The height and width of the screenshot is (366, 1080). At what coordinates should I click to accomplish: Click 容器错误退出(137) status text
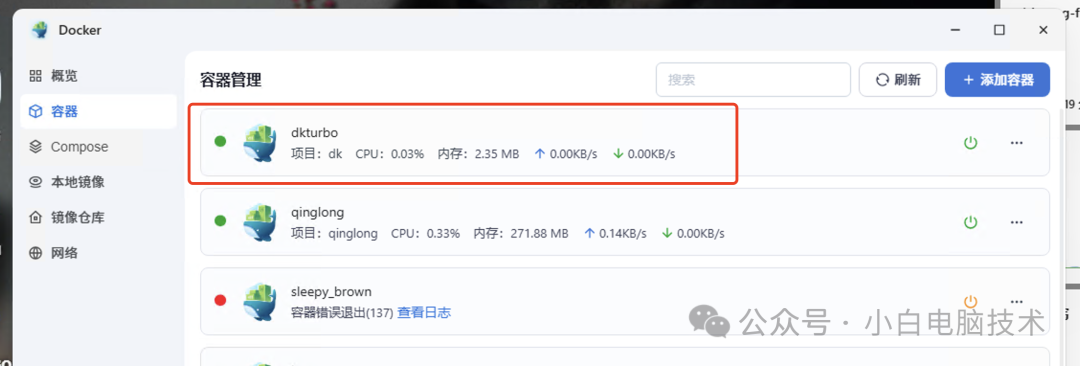coord(342,312)
